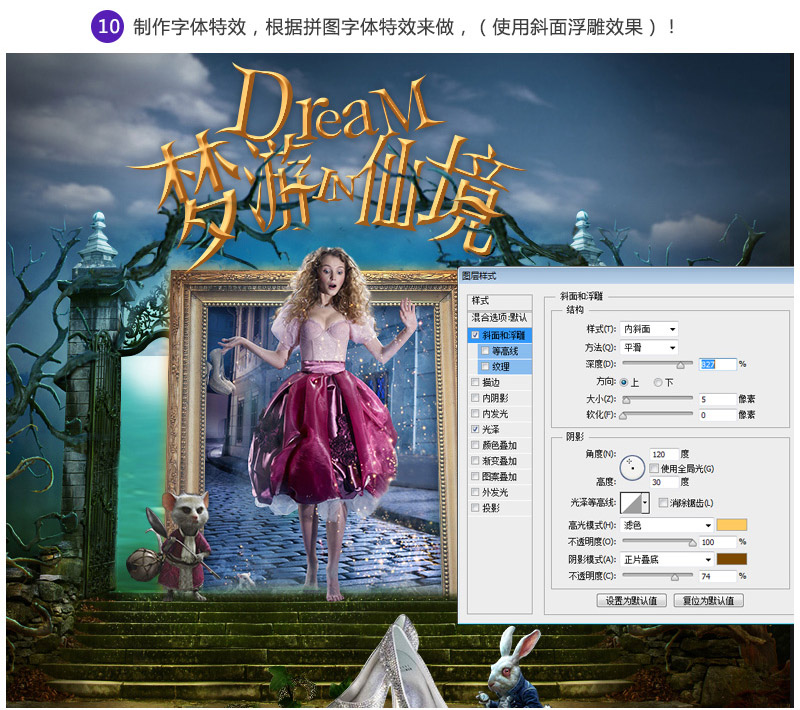Click the 阴影 section label
The width and height of the screenshot is (800, 710).
pyautogui.click(x=575, y=437)
